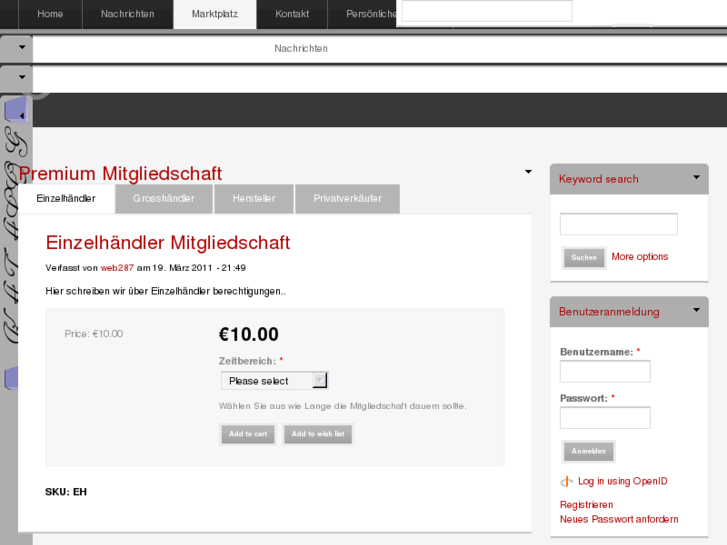727x545 pixels.
Task: Collapse the Benutzeranmeldung block arrow
Action: (x=696, y=310)
